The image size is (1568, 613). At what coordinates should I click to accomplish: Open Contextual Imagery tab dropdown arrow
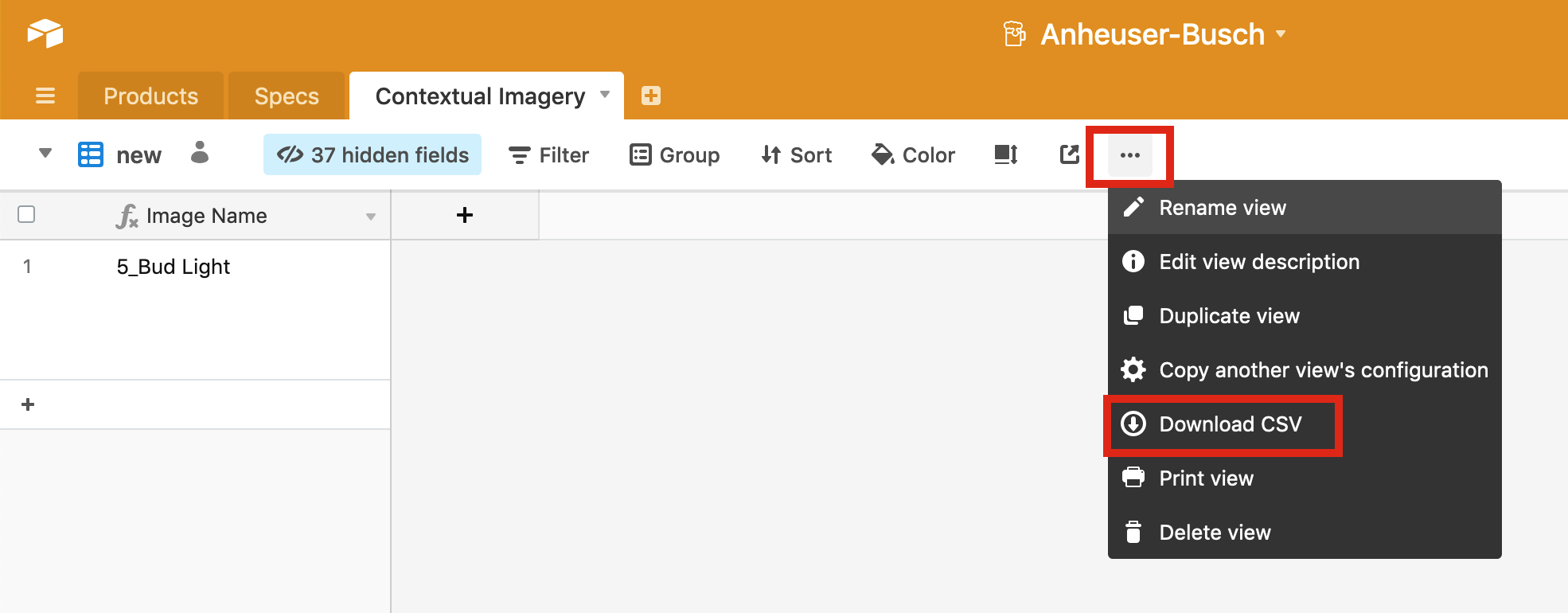point(605,95)
